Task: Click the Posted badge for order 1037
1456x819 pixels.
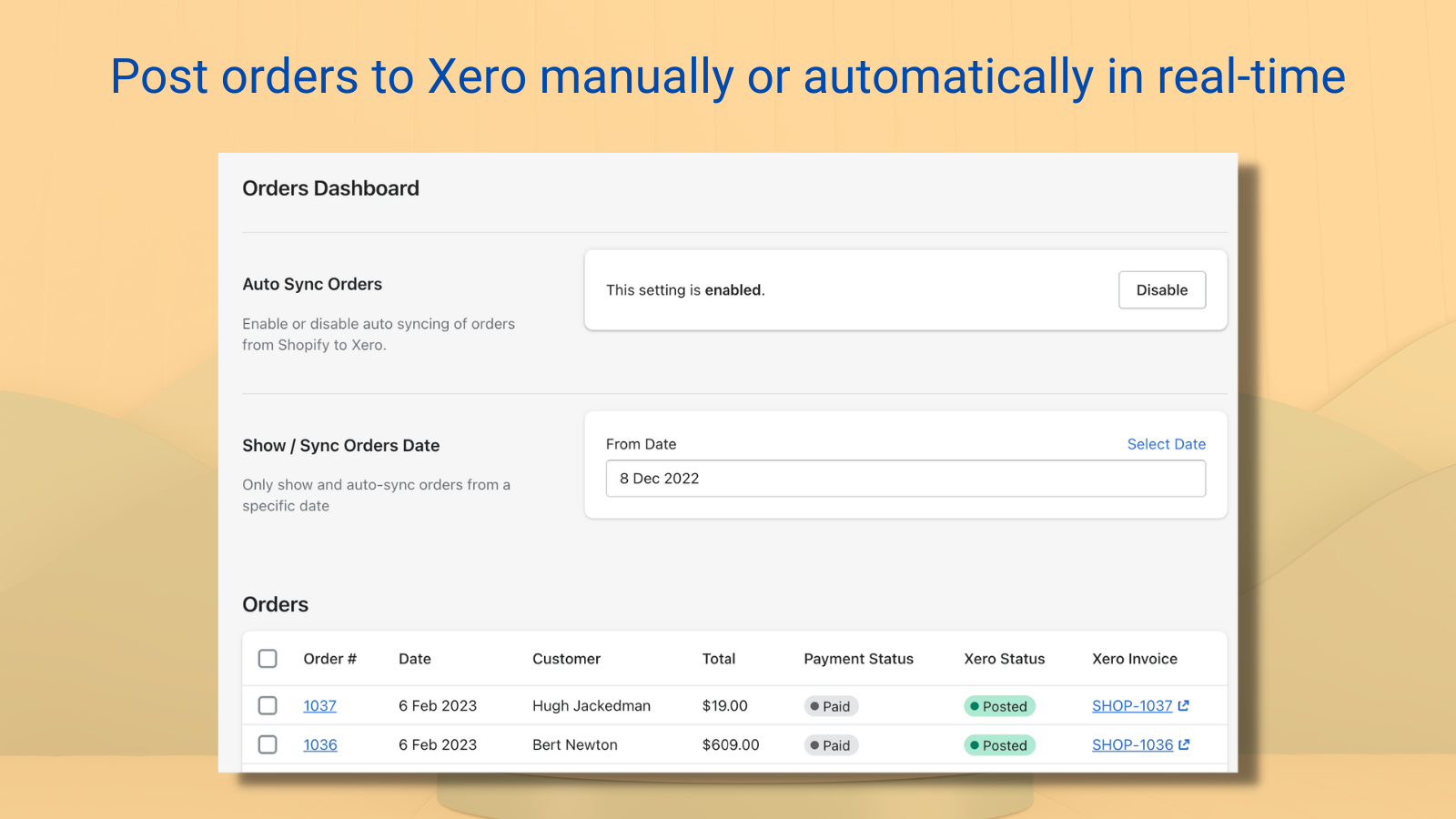Action: (999, 706)
